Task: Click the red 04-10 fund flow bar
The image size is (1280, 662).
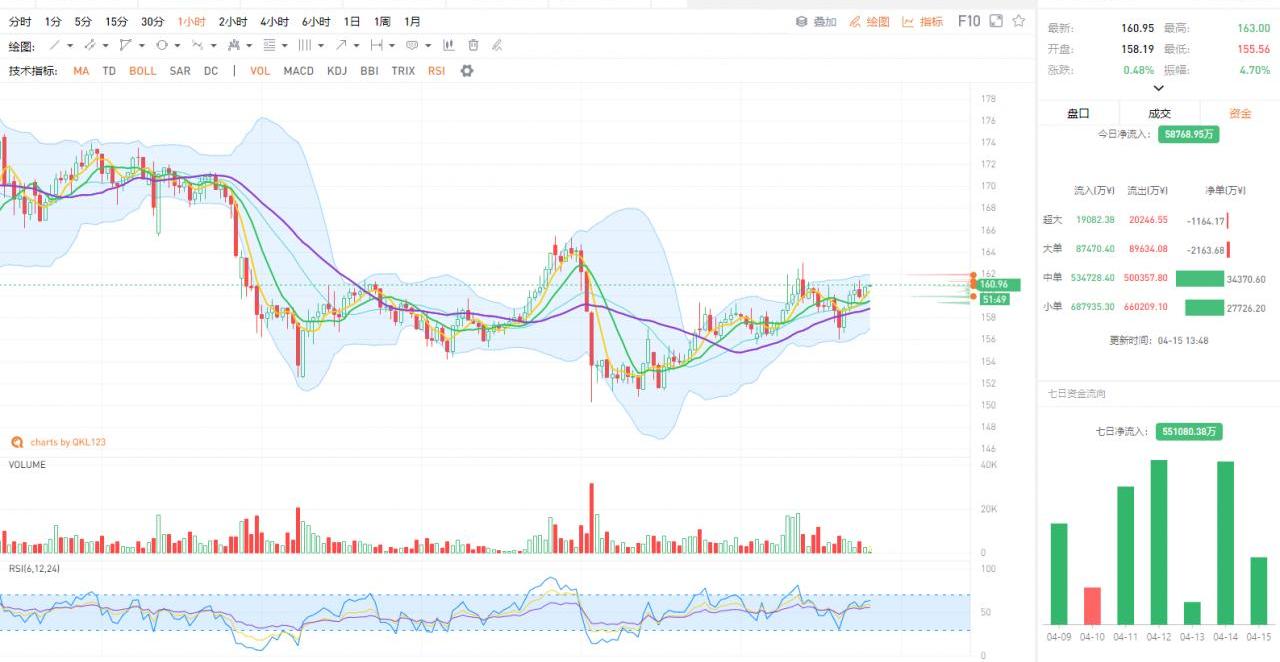Action: [1092, 605]
